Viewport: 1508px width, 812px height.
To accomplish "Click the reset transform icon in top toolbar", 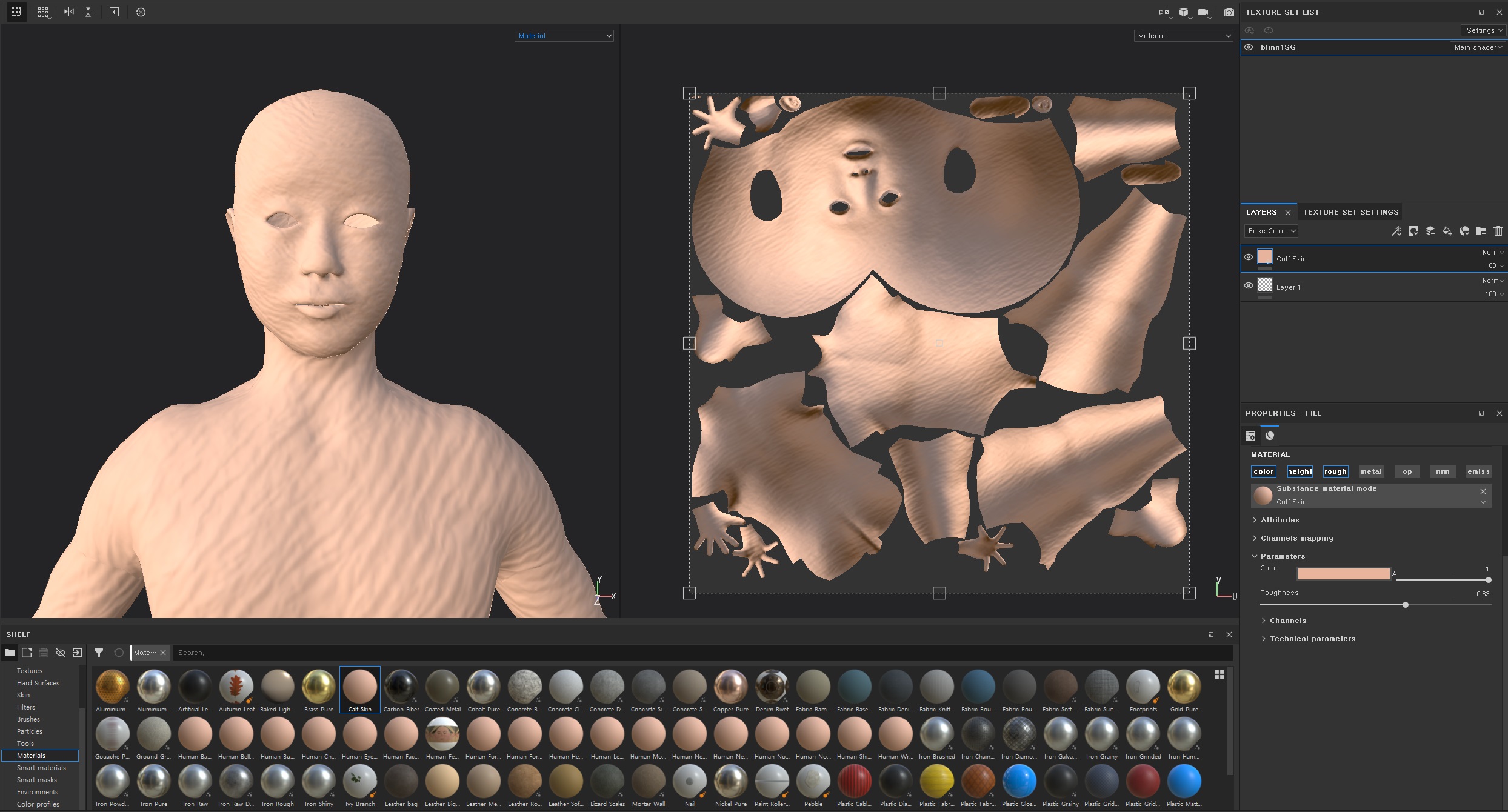I will [141, 12].
